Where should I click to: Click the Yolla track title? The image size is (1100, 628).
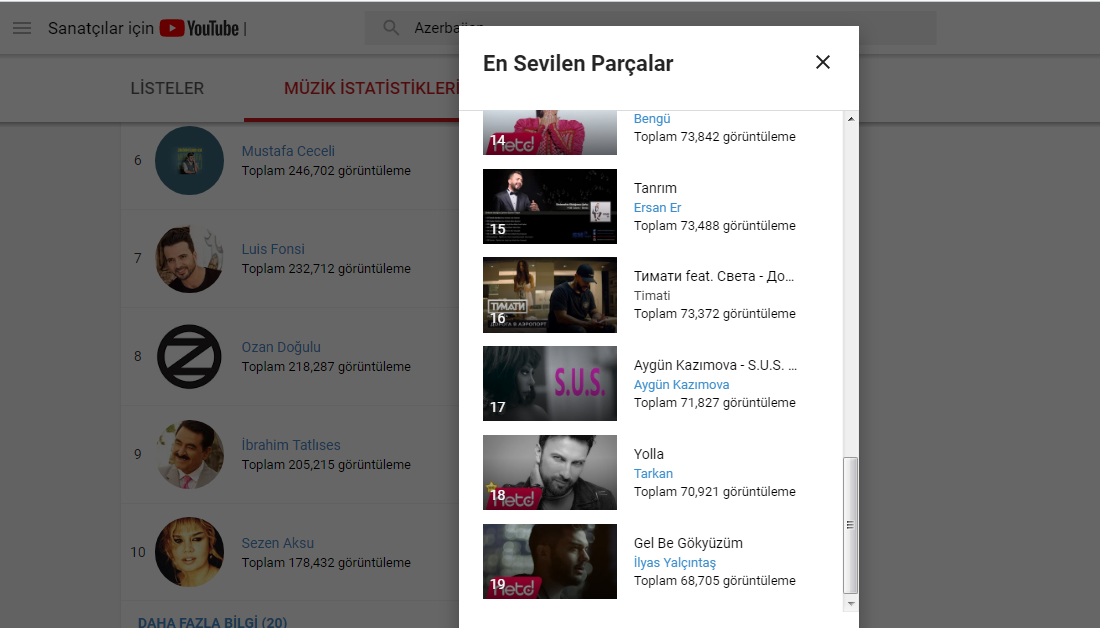click(648, 454)
